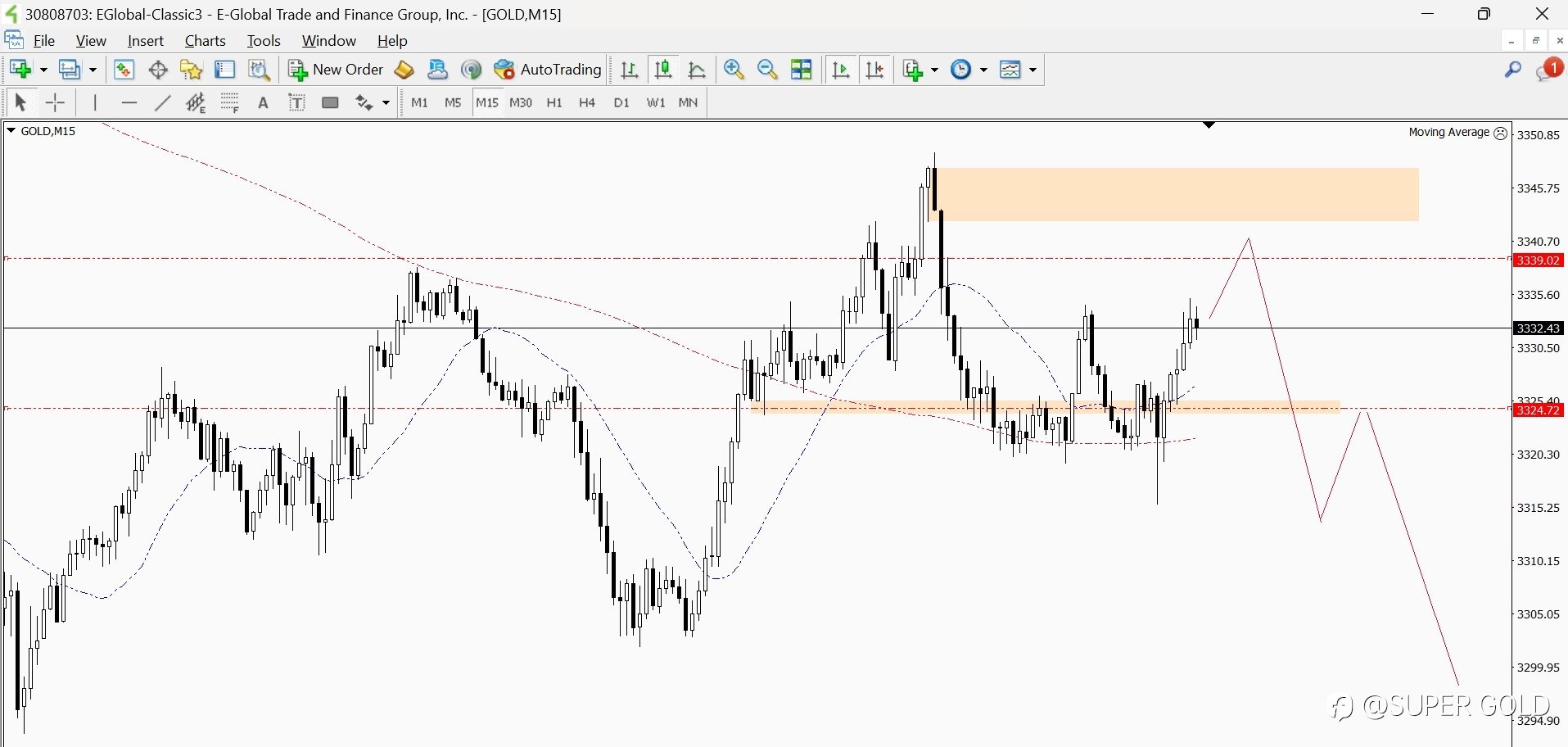Open the Templates dropdown arrow
This screenshot has width=1568, height=747.
(x=1033, y=70)
